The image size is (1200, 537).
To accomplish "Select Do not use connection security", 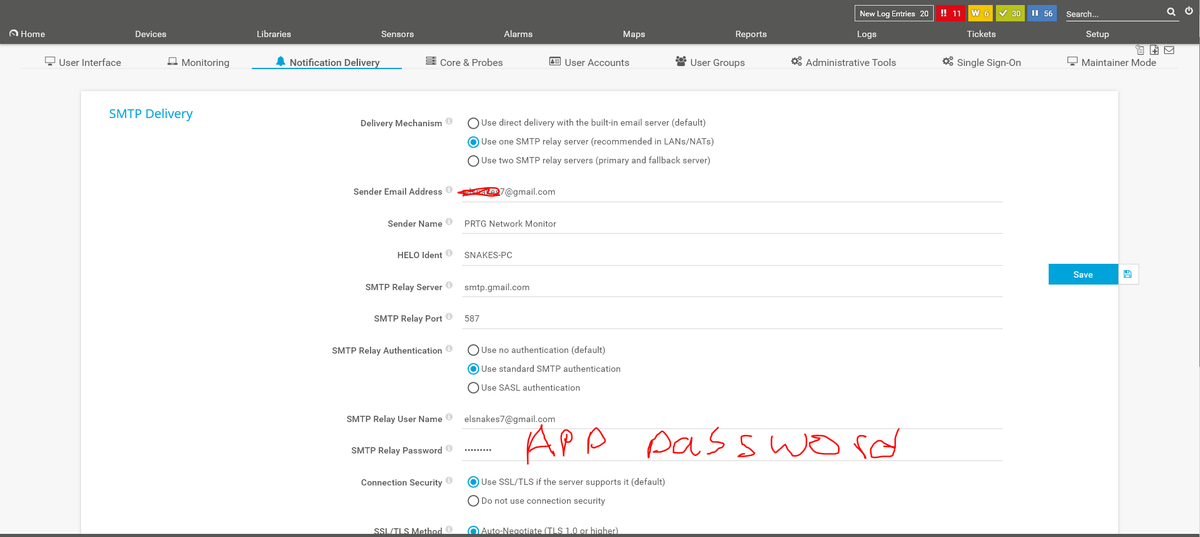I will tap(474, 500).
